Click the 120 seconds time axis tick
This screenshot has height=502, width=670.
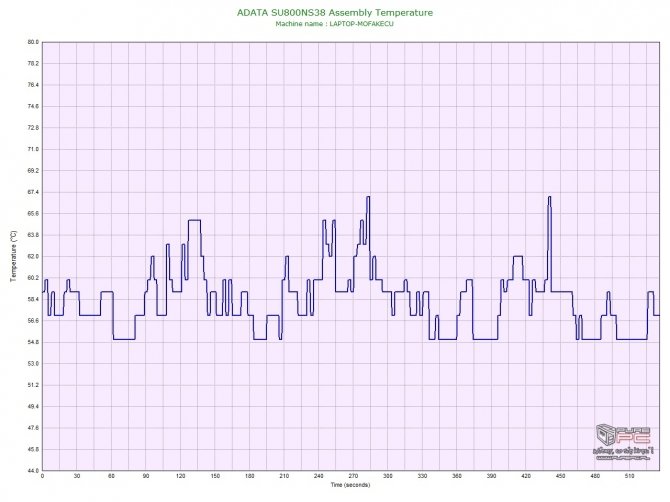pos(181,476)
